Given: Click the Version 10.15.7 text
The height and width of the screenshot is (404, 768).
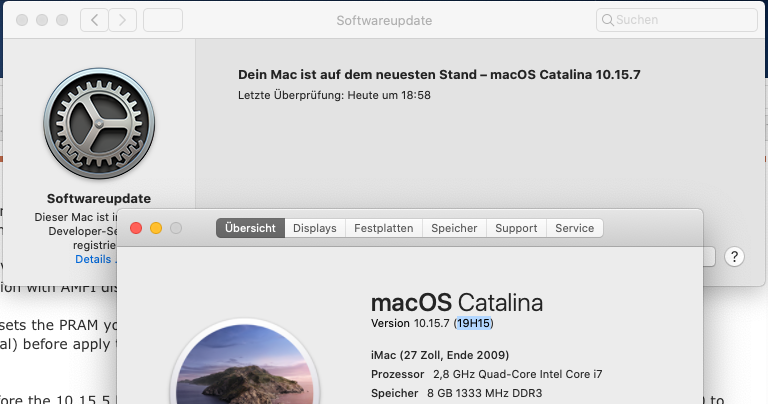Looking at the screenshot, I should click(410, 323).
